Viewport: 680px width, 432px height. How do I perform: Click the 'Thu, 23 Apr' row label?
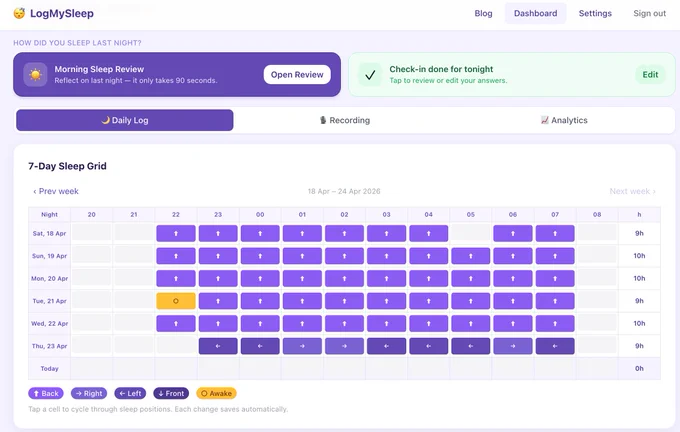[x=49, y=346]
